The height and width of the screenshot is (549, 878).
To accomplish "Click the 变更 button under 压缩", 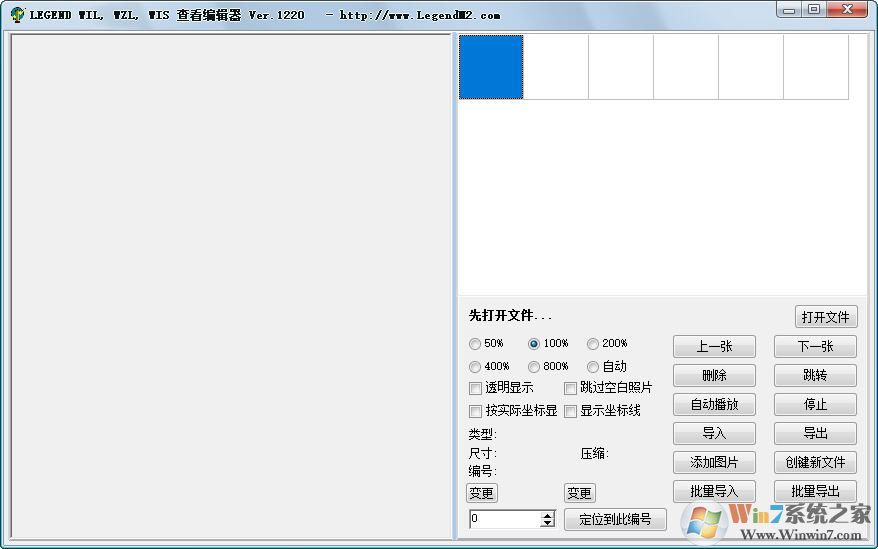I will click(580, 493).
